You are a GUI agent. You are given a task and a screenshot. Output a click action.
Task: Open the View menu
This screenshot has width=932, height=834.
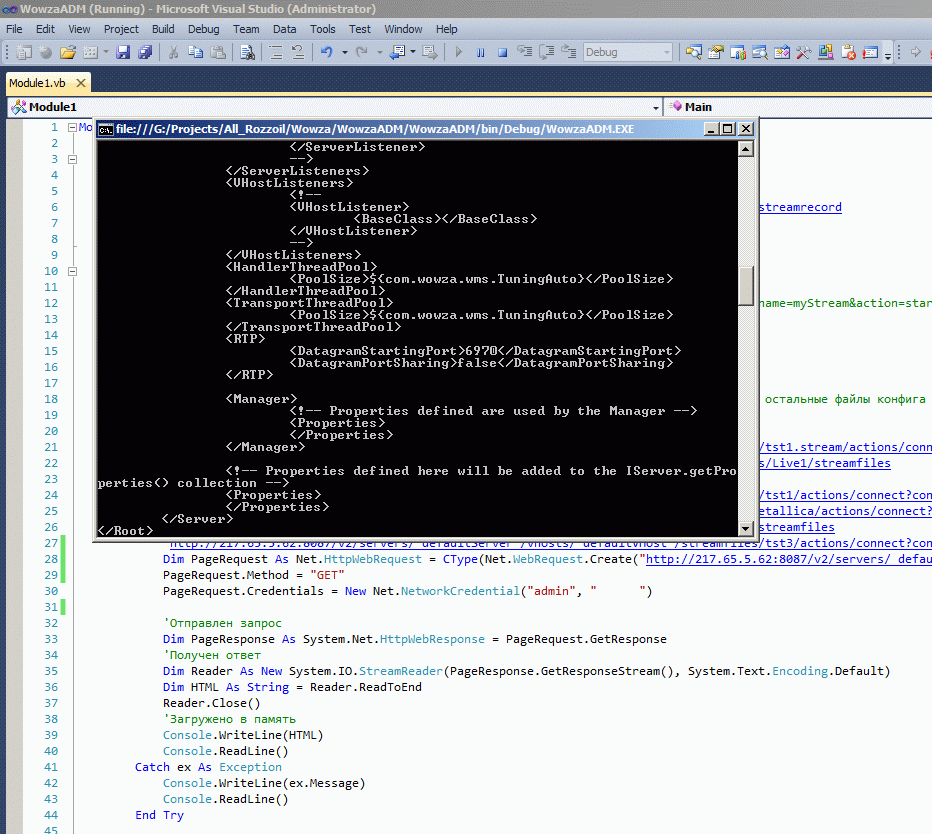pos(79,29)
